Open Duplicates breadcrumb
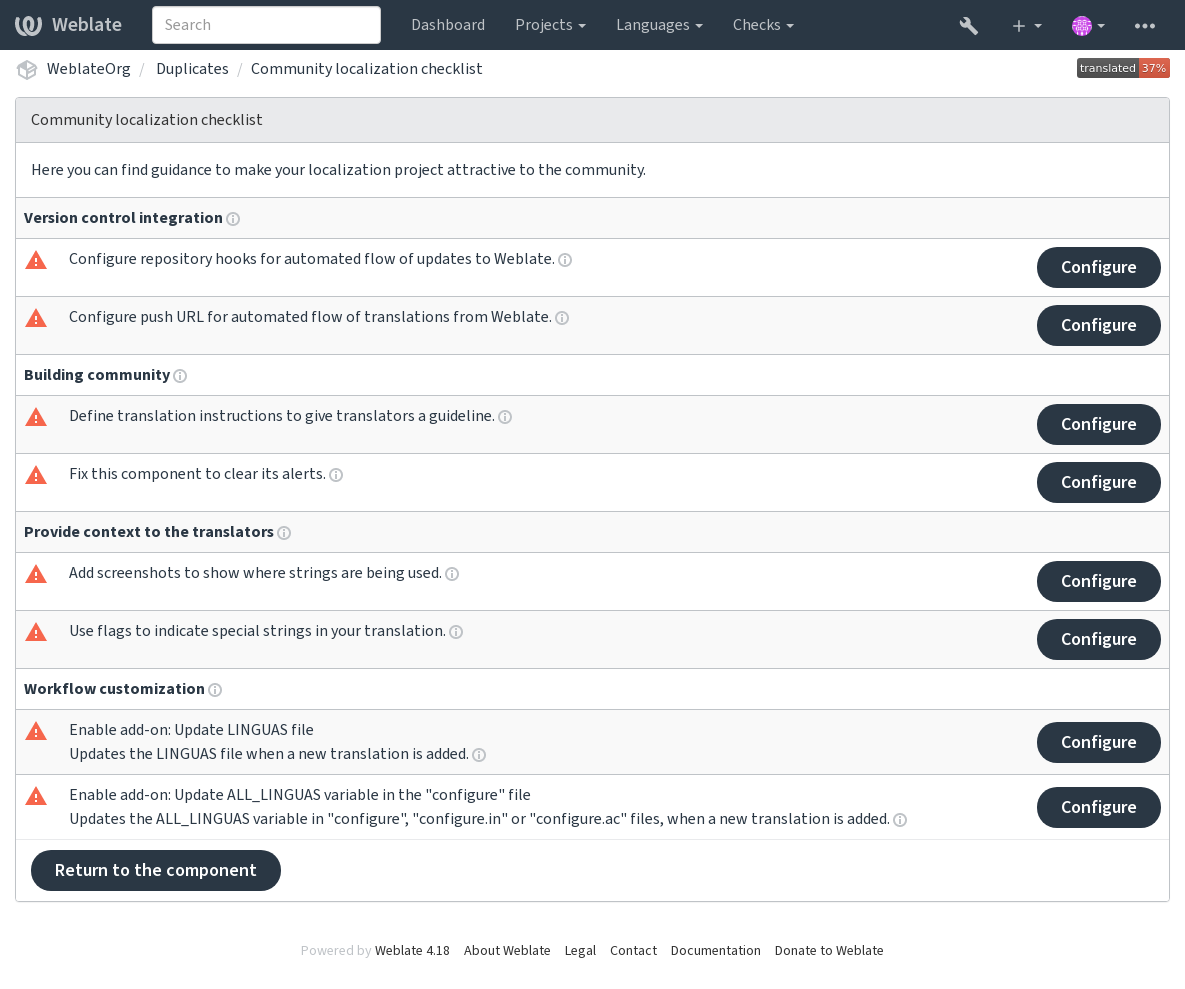This screenshot has width=1185, height=989. [x=192, y=69]
